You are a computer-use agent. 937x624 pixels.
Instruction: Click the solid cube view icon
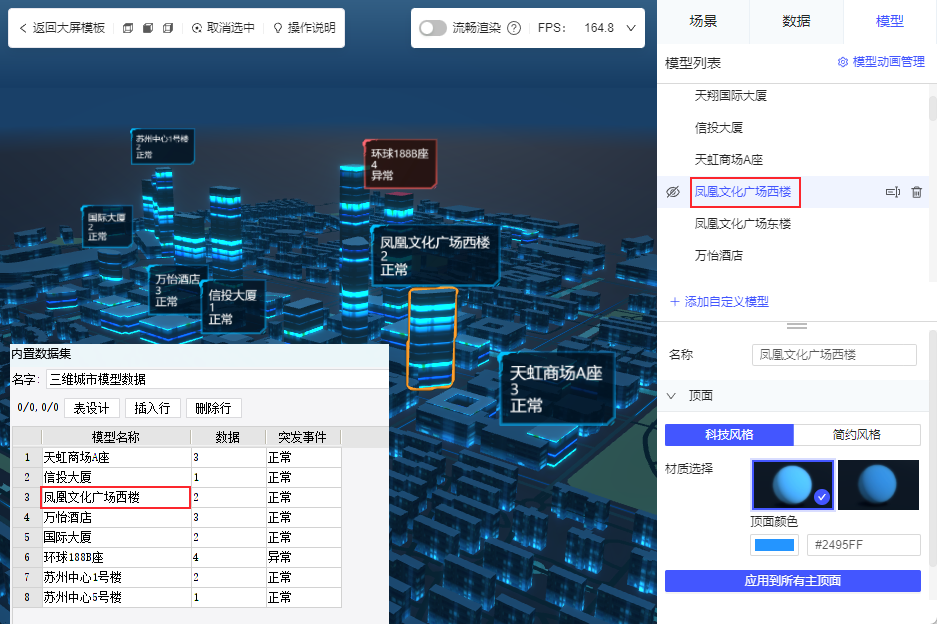point(148,27)
